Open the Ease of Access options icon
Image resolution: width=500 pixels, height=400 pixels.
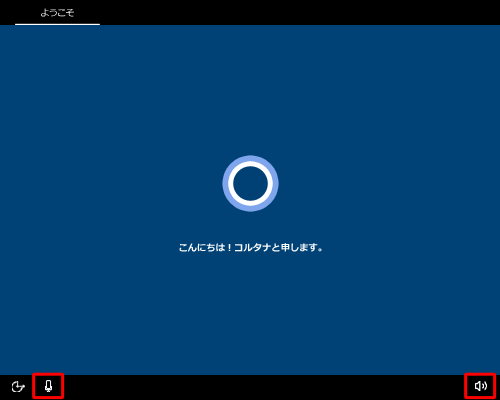[x=18, y=386]
